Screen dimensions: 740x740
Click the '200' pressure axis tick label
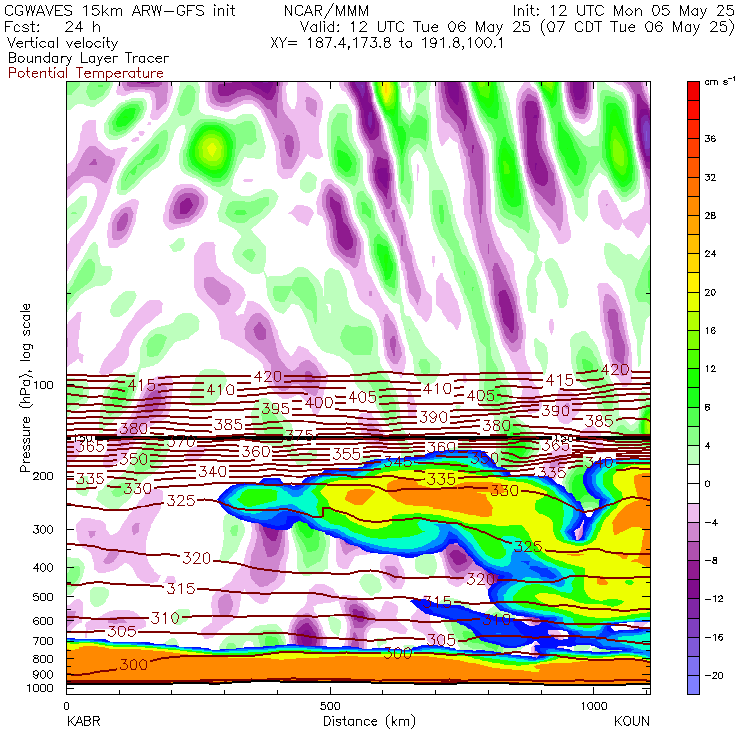point(43,476)
